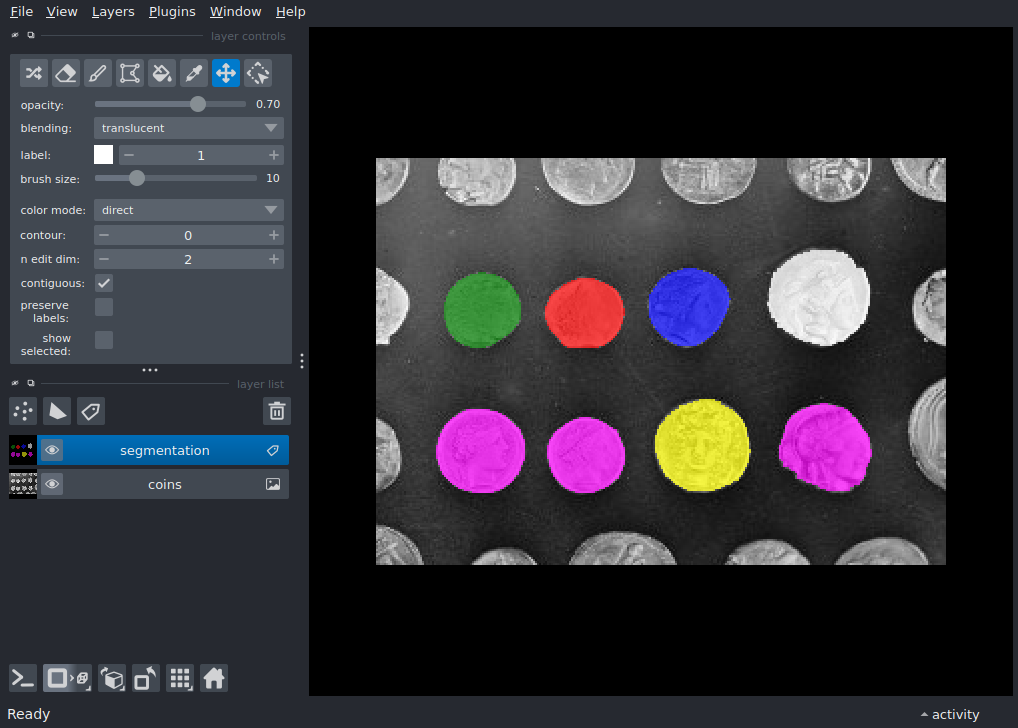This screenshot has height=728, width=1018.
Task: Open the color mode dropdown
Action: (x=188, y=209)
